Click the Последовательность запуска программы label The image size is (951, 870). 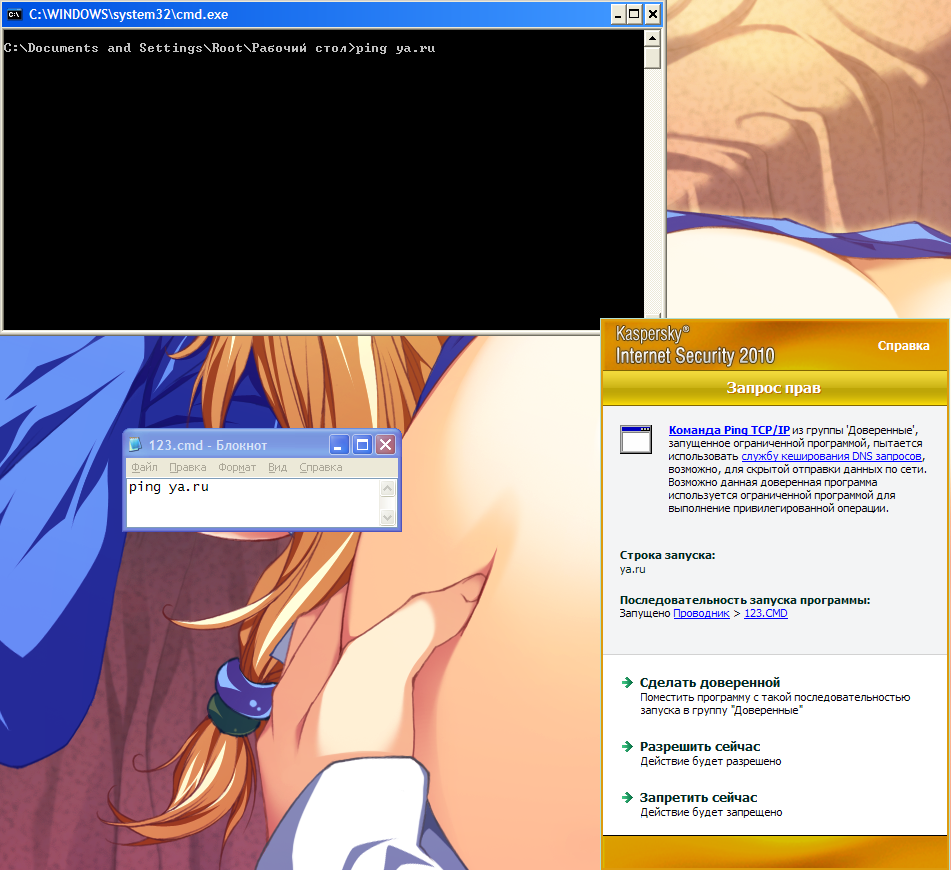click(x=745, y=600)
